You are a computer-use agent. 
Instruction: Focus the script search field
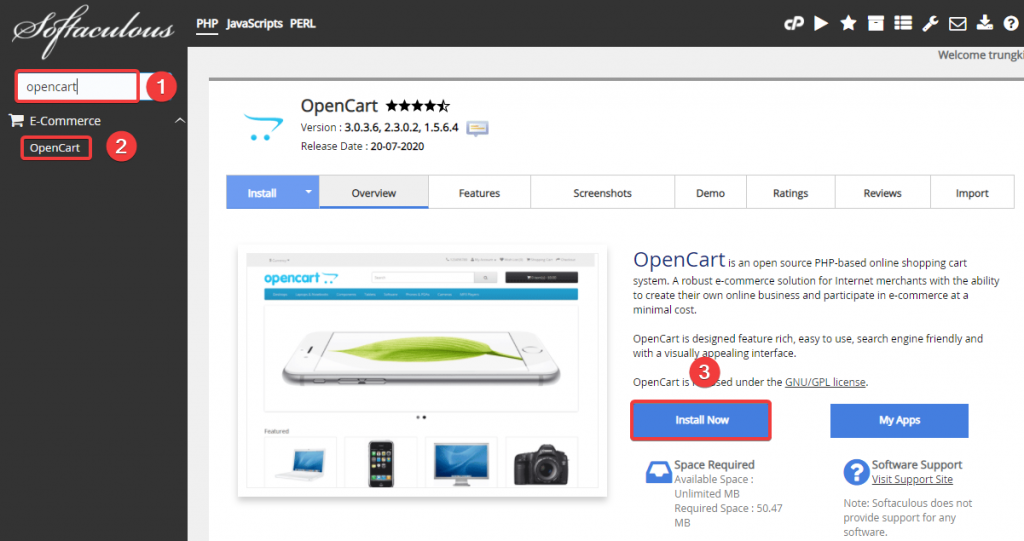pos(78,86)
